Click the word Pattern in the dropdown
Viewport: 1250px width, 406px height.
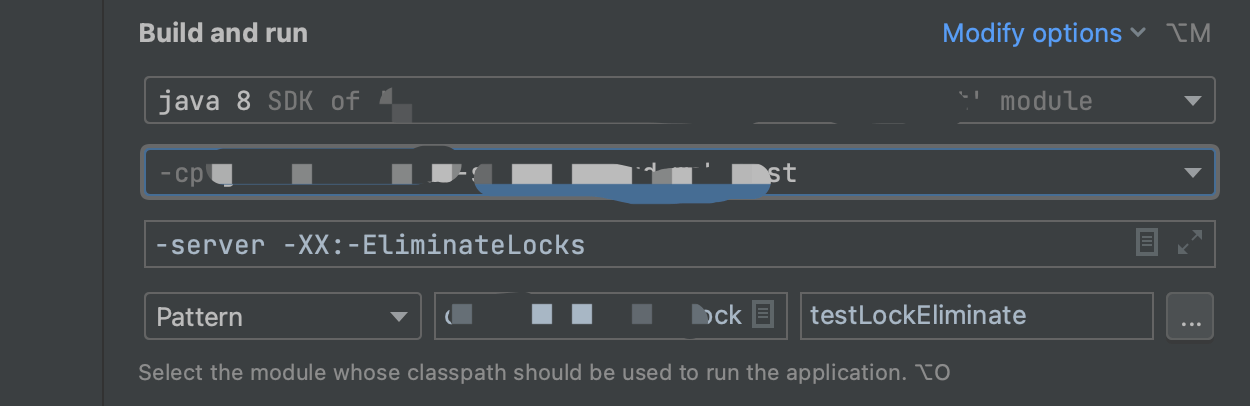(200, 317)
